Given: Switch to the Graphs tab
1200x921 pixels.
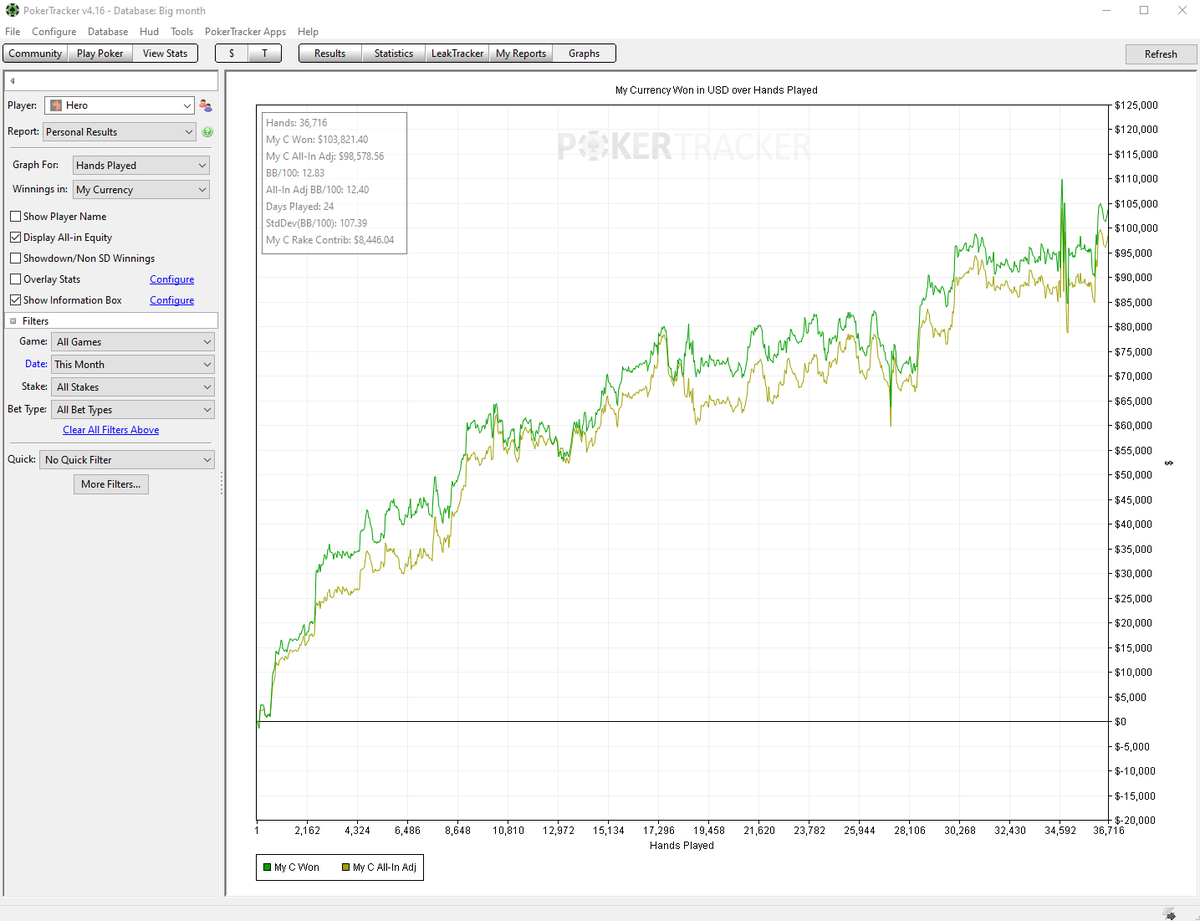Looking at the screenshot, I should [584, 53].
